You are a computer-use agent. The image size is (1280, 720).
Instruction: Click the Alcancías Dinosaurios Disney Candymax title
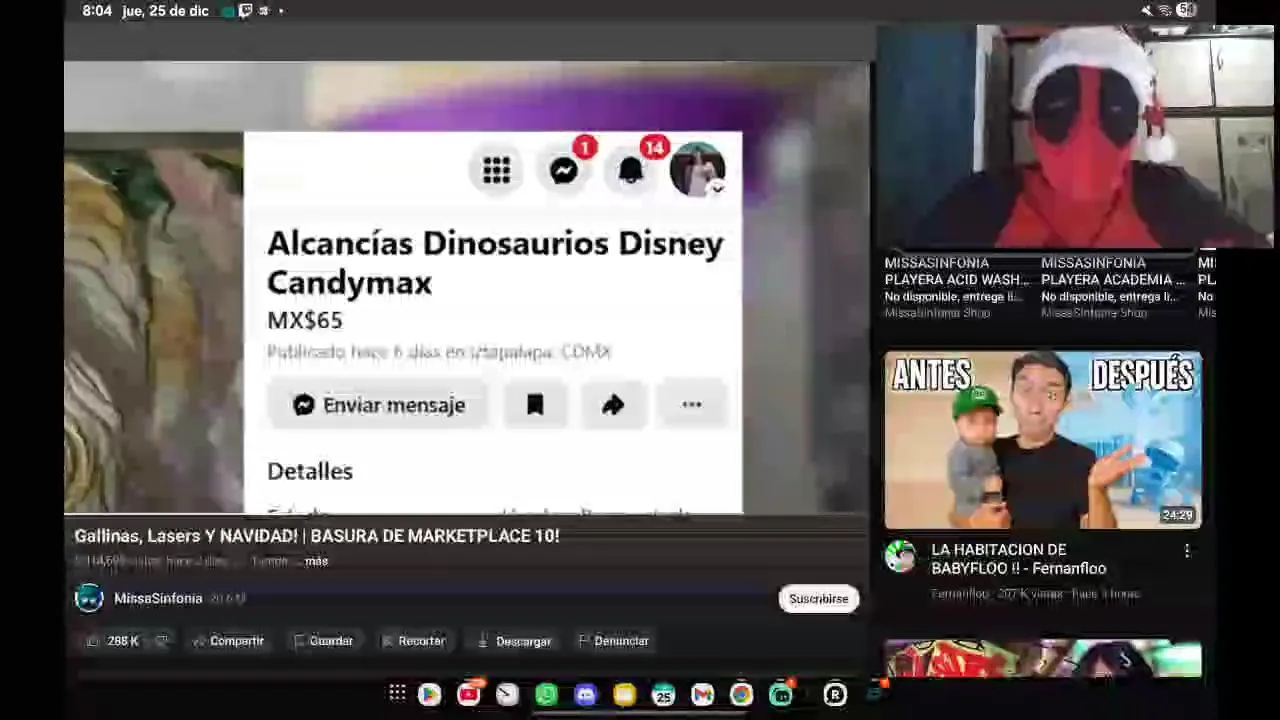[495, 263]
